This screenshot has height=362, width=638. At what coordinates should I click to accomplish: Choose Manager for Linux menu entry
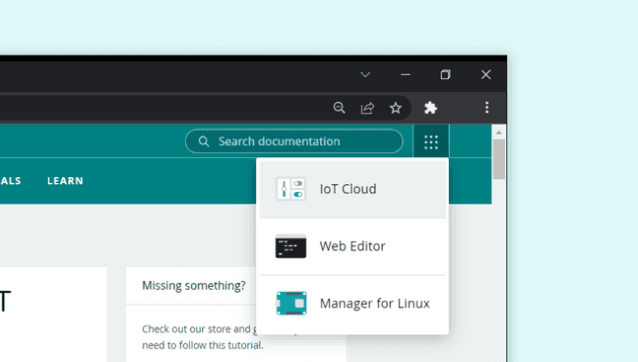click(x=353, y=303)
